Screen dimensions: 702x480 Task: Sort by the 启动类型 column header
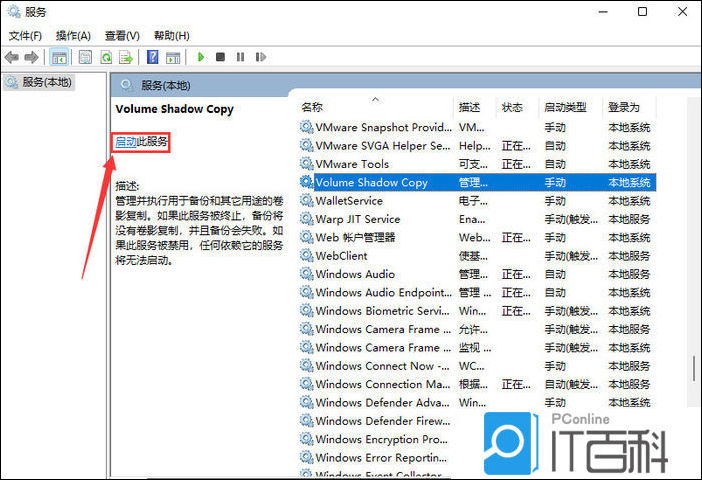pos(565,107)
